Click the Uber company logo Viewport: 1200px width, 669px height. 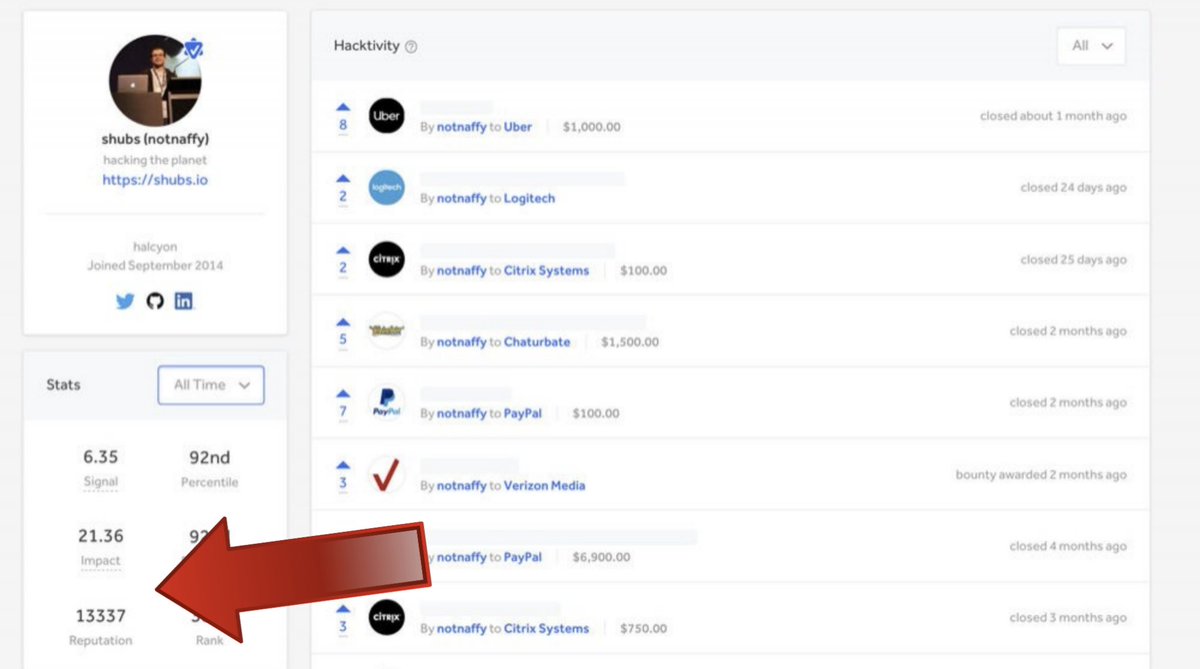pos(386,116)
